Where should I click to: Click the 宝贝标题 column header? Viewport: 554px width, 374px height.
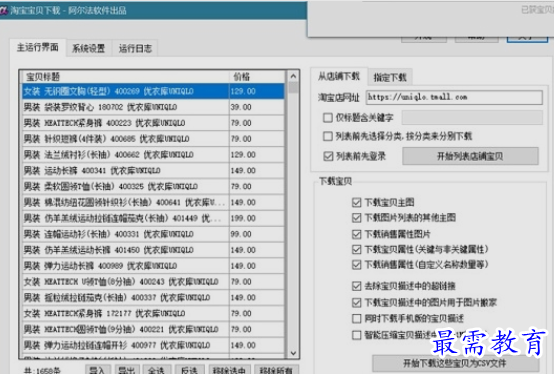[126, 77]
